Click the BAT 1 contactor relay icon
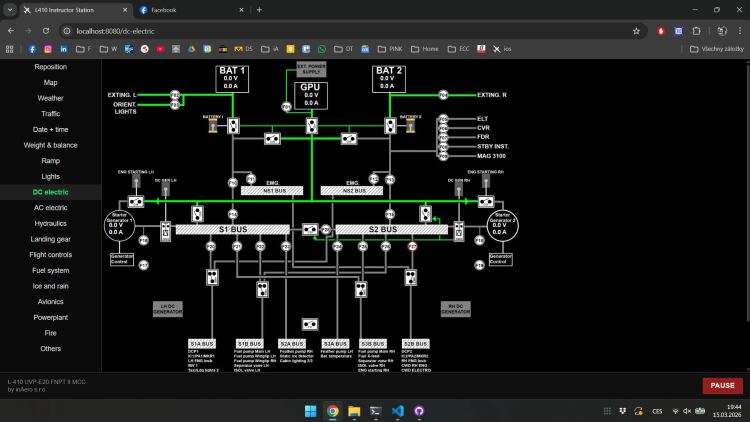The width and height of the screenshot is (750, 422). click(x=233, y=125)
